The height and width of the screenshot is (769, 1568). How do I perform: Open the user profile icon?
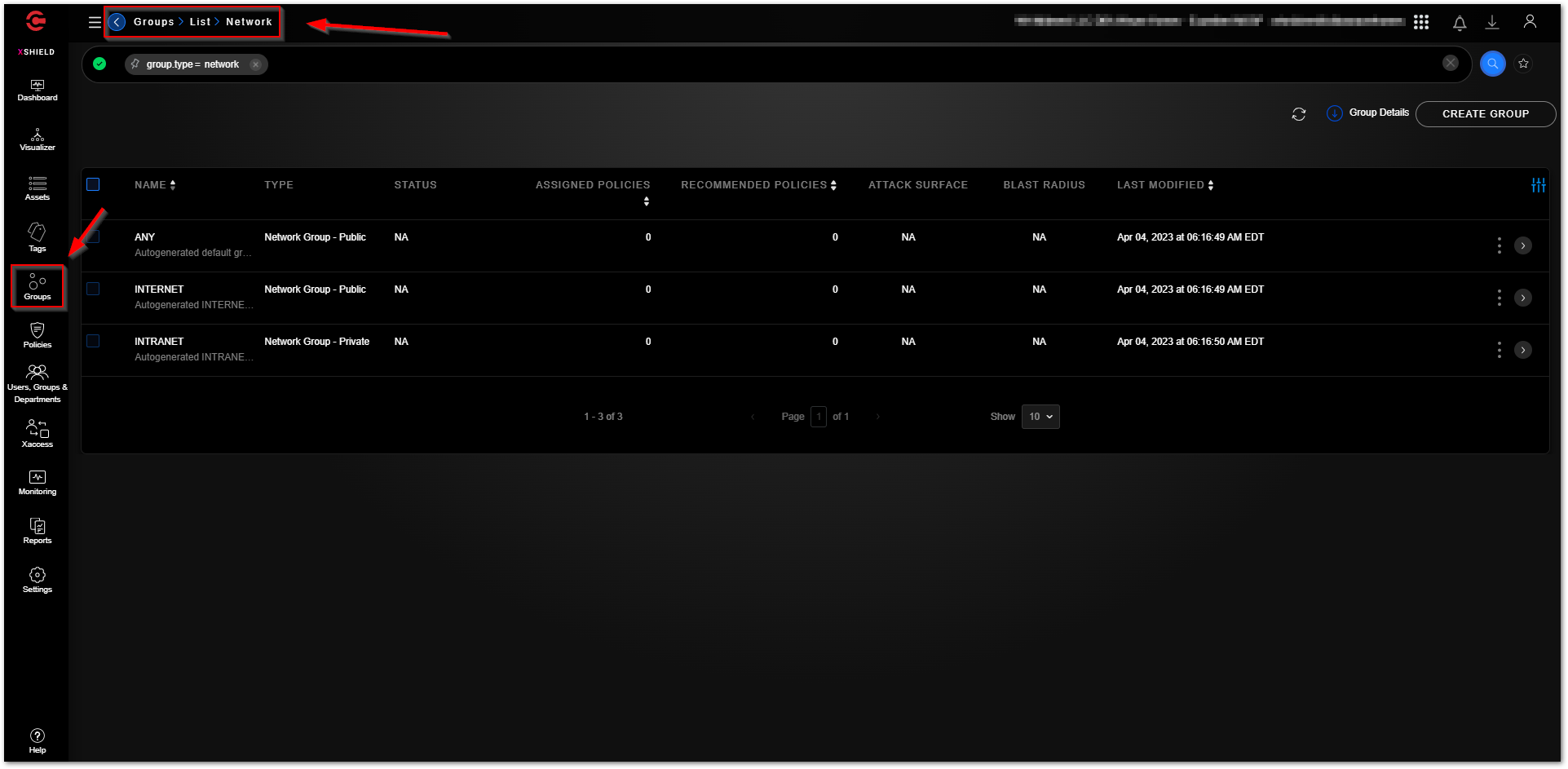tap(1530, 22)
